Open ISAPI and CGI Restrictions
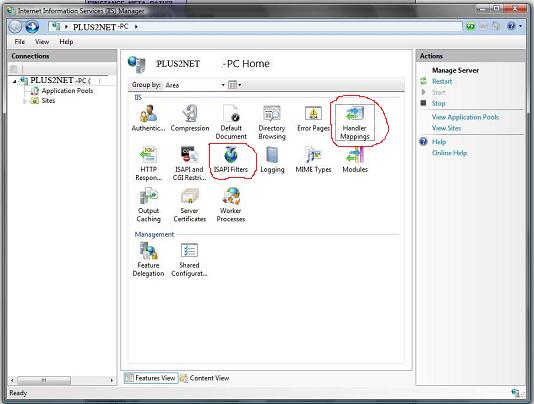Screen dimensions: 534x404 pyautogui.click(x=189, y=164)
